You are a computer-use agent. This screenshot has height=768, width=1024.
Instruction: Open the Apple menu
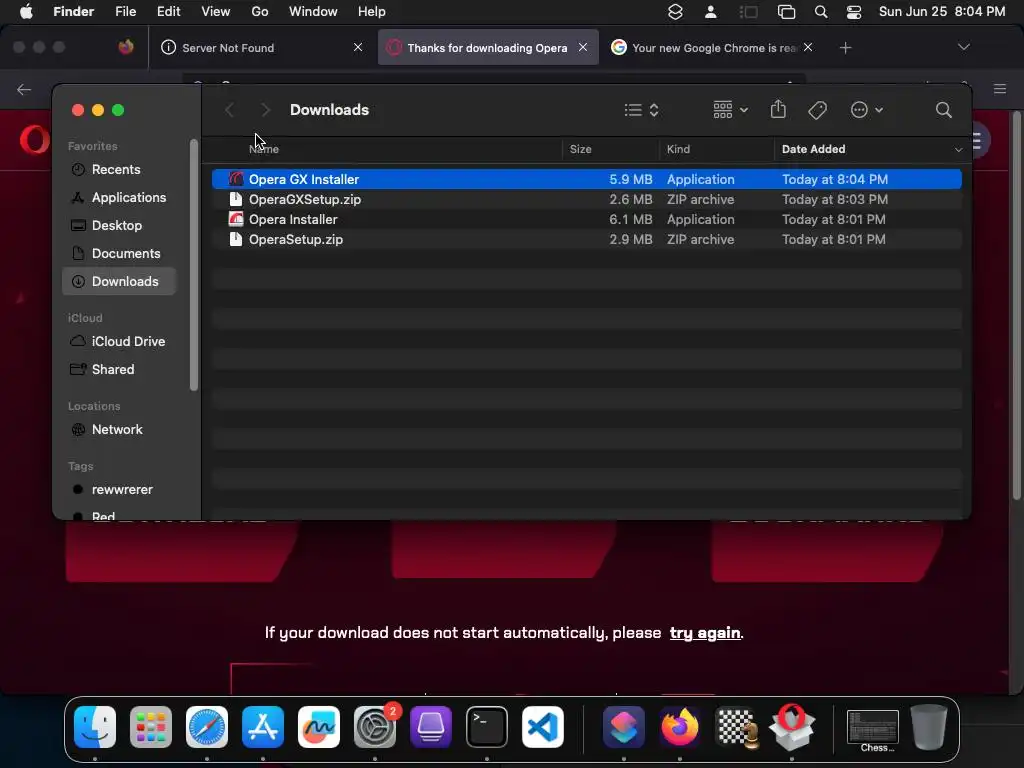(x=26, y=12)
